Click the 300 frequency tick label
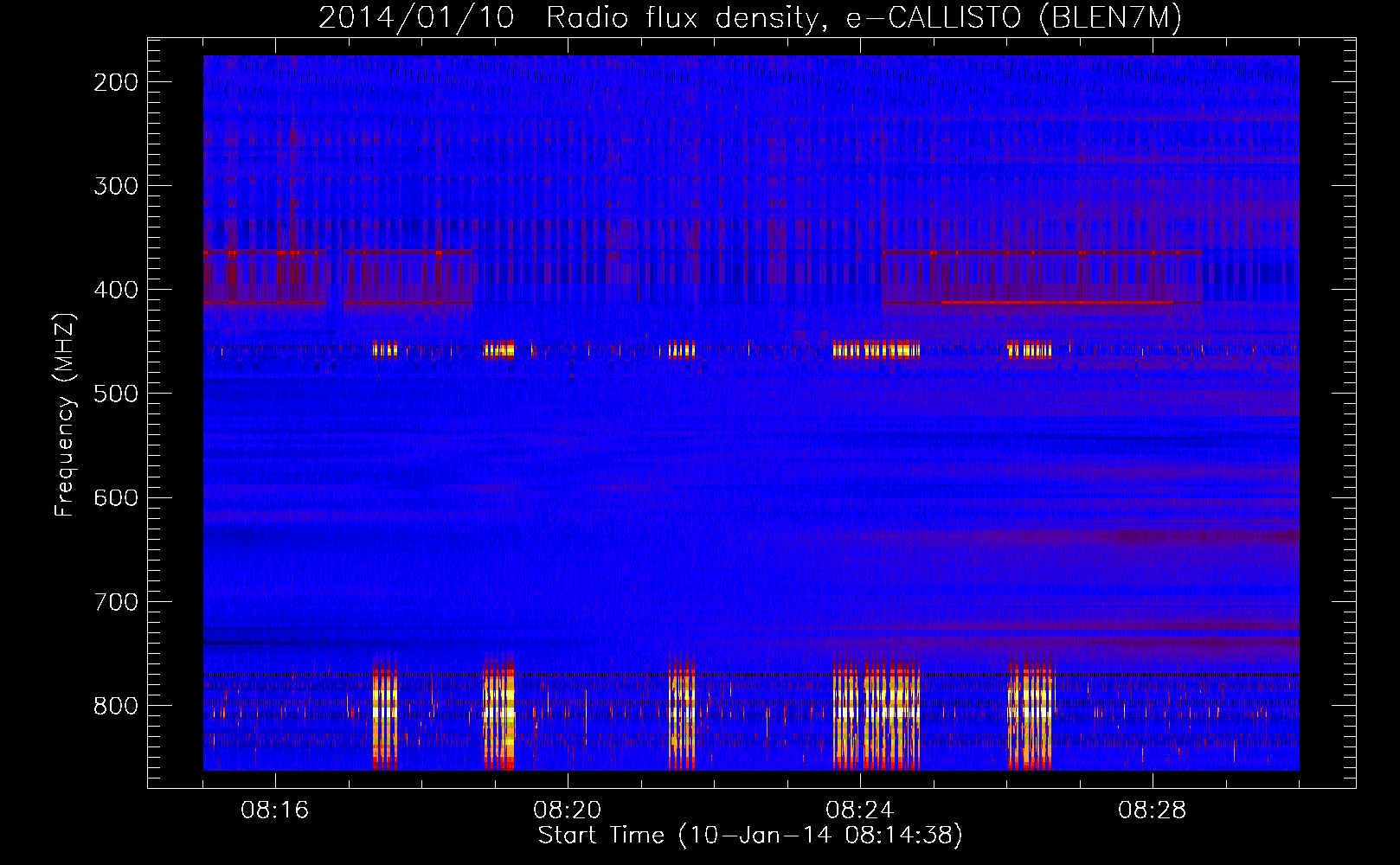1400x865 pixels. [116, 186]
